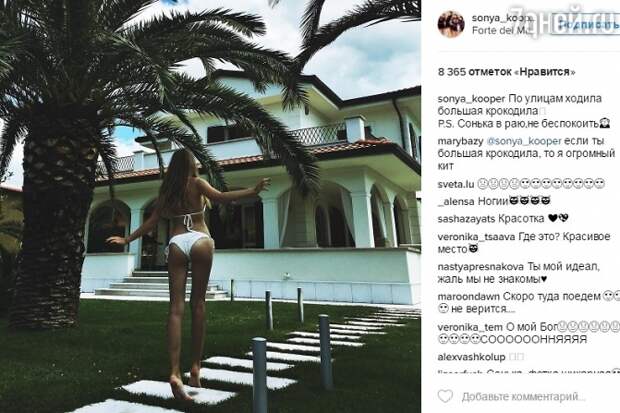Open the nastyapresnakova commenter profile
The width and height of the screenshot is (620, 413).
(x=481, y=267)
